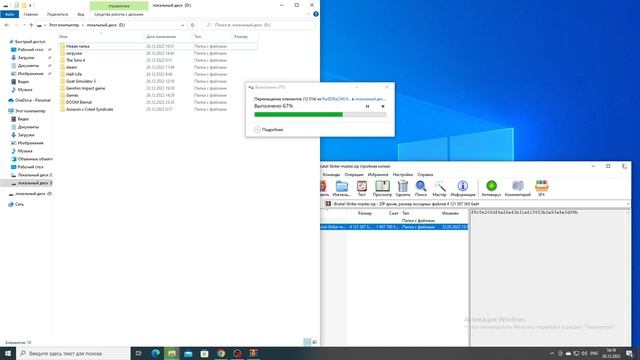640x360 pixels.
Task: Sort by Тип column header in Explorer
Action: point(198,37)
